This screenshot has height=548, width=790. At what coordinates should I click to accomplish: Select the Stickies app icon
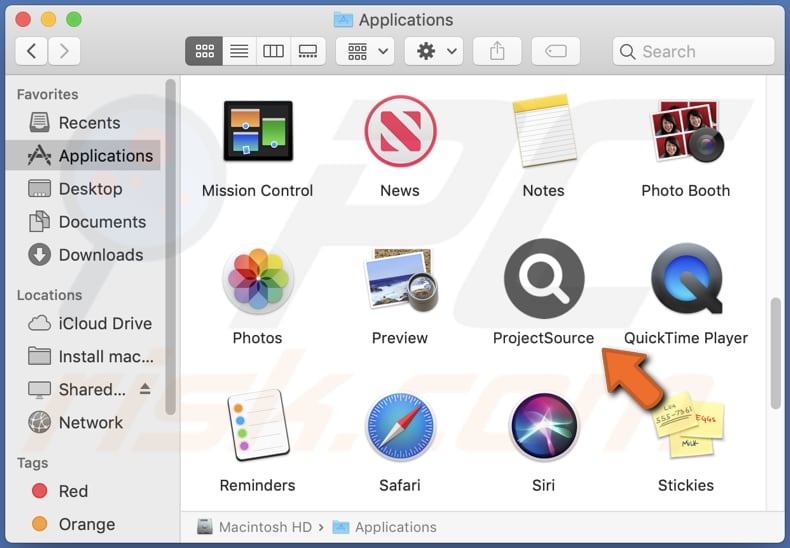point(688,426)
